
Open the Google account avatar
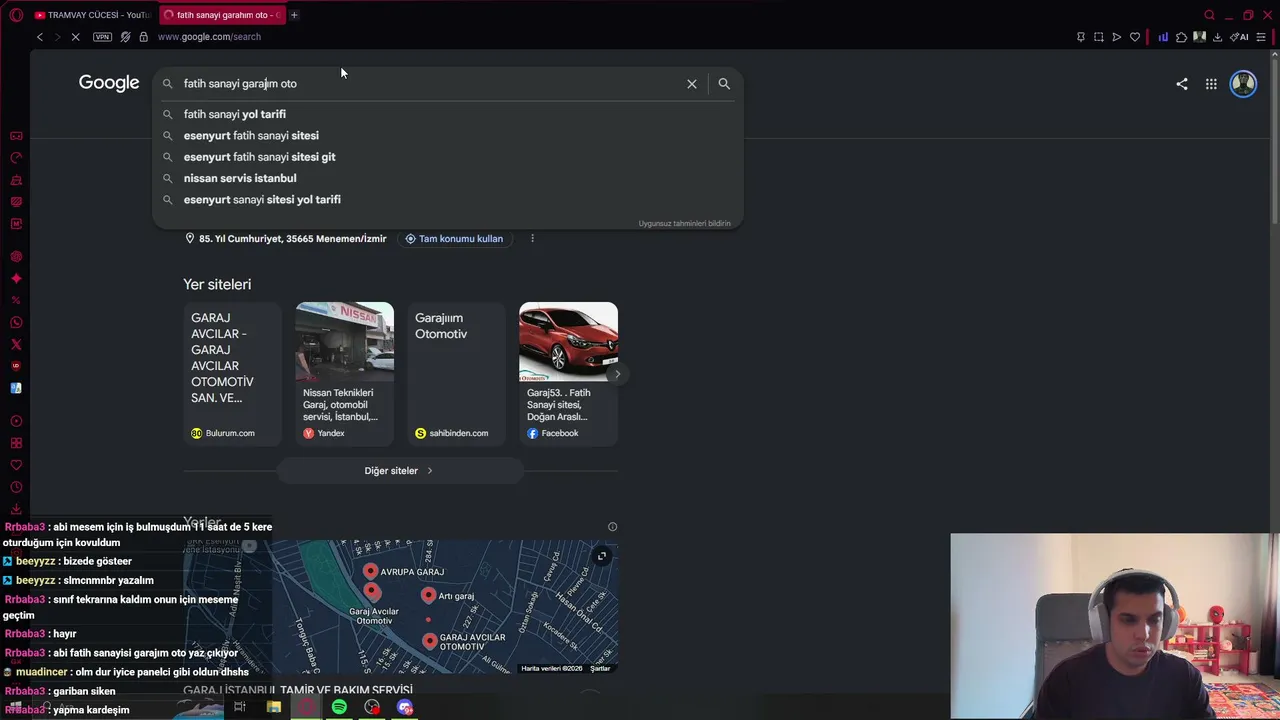pyautogui.click(x=1243, y=84)
